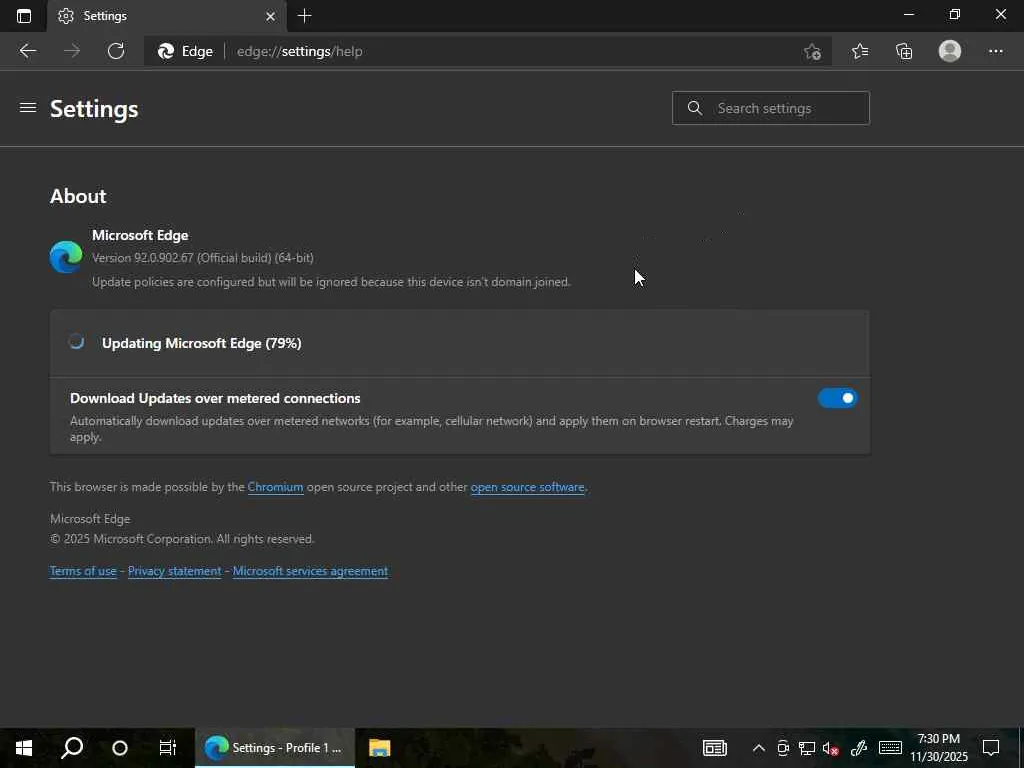Switch to Edge Settings taskbar item
Viewport: 1024px width, 768px height.
pyautogui.click(x=275, y=748)
